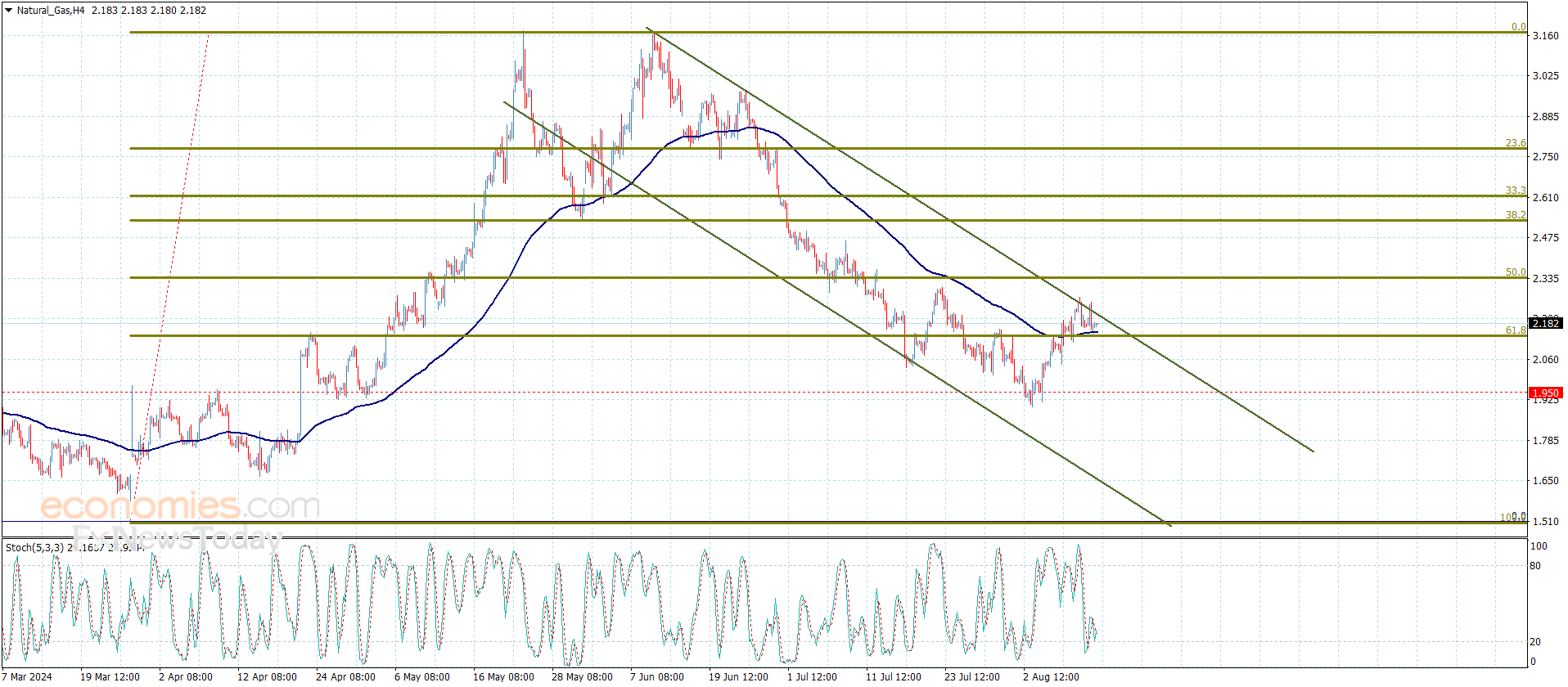Click the 6 May 08:00 time label
Image resolution: width=1568 pixels, height=687 pixels.
point(422,677)
